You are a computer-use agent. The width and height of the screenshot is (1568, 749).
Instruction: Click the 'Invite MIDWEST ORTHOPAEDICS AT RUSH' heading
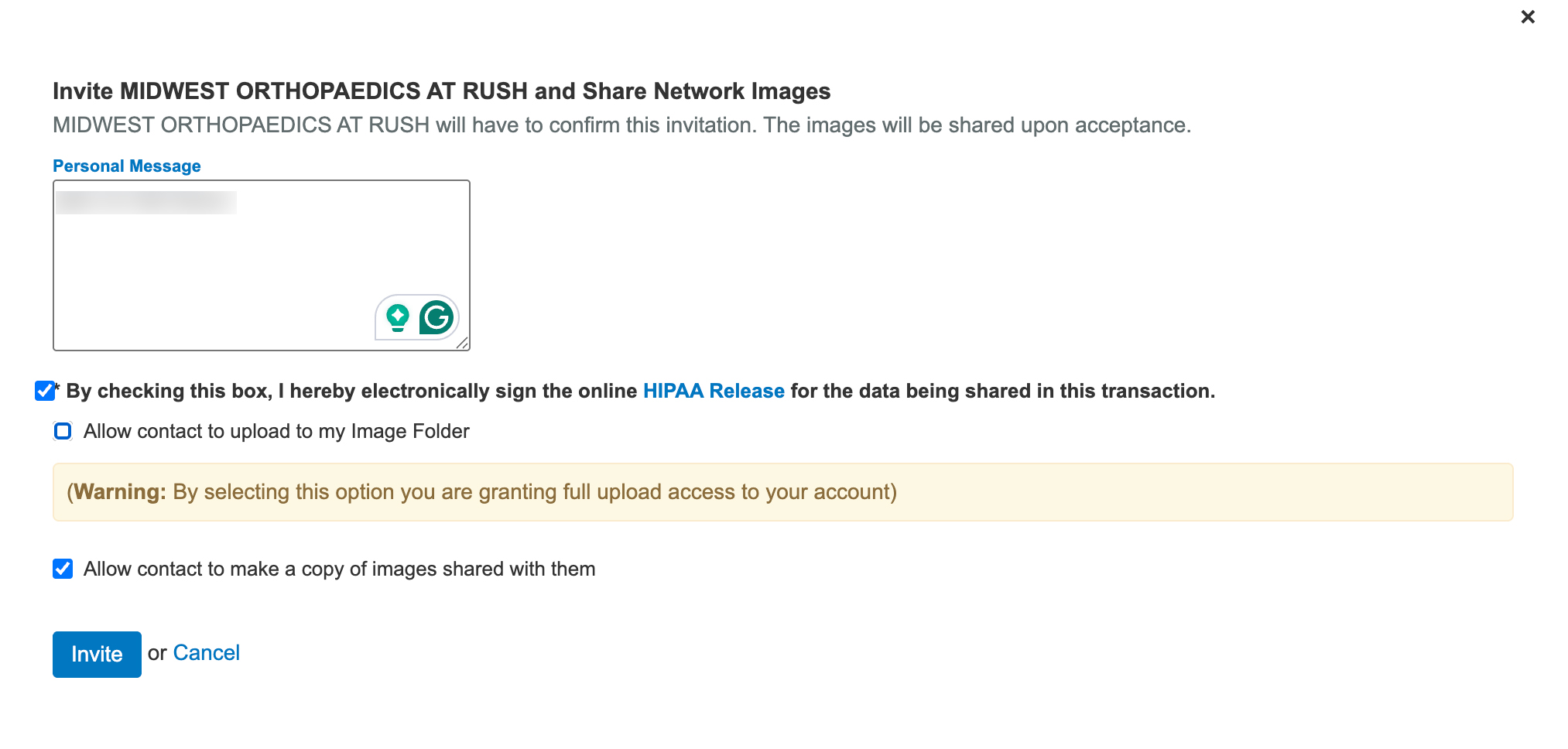tap(441, 91)
